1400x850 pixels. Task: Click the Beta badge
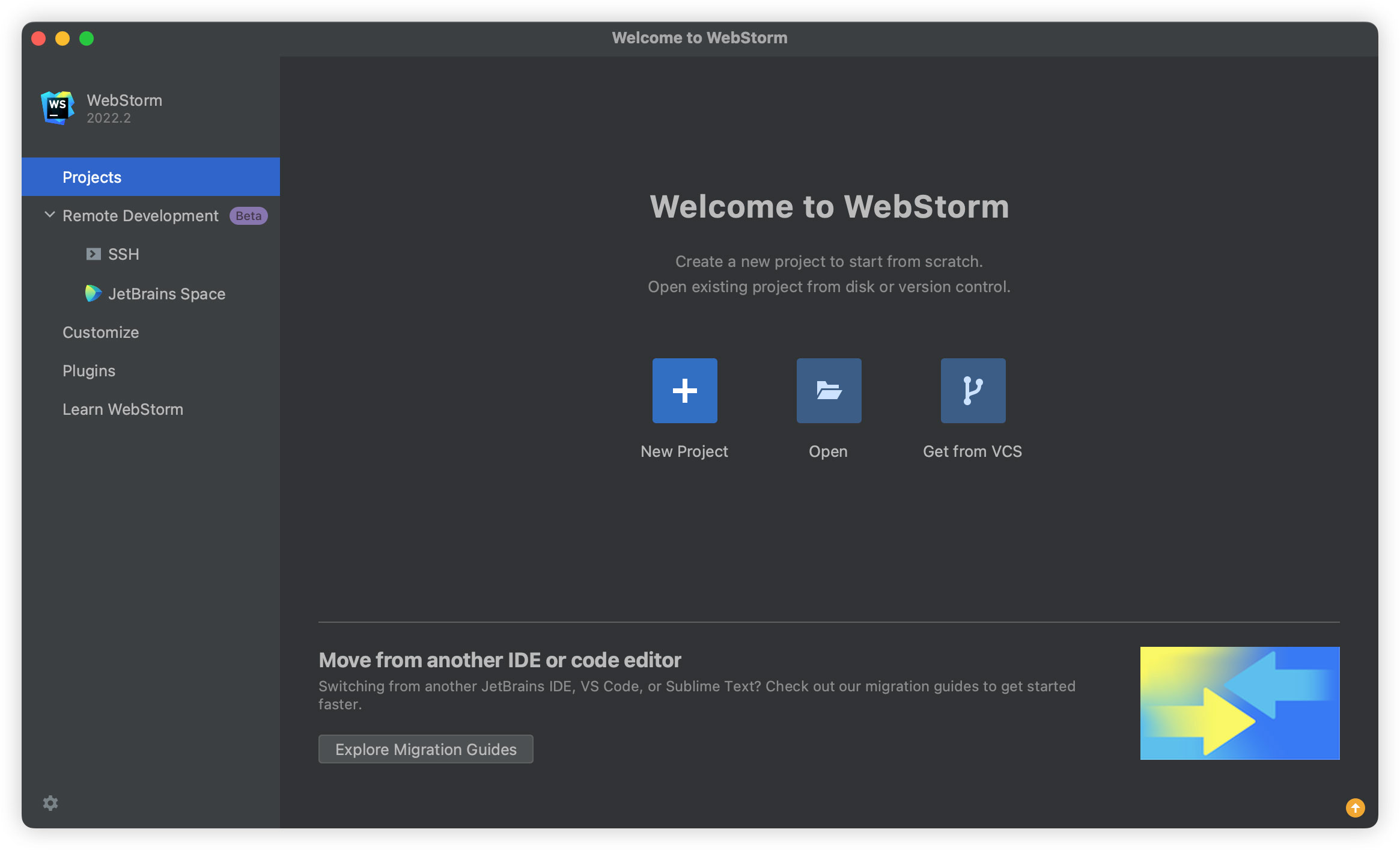tap(248, 216)
